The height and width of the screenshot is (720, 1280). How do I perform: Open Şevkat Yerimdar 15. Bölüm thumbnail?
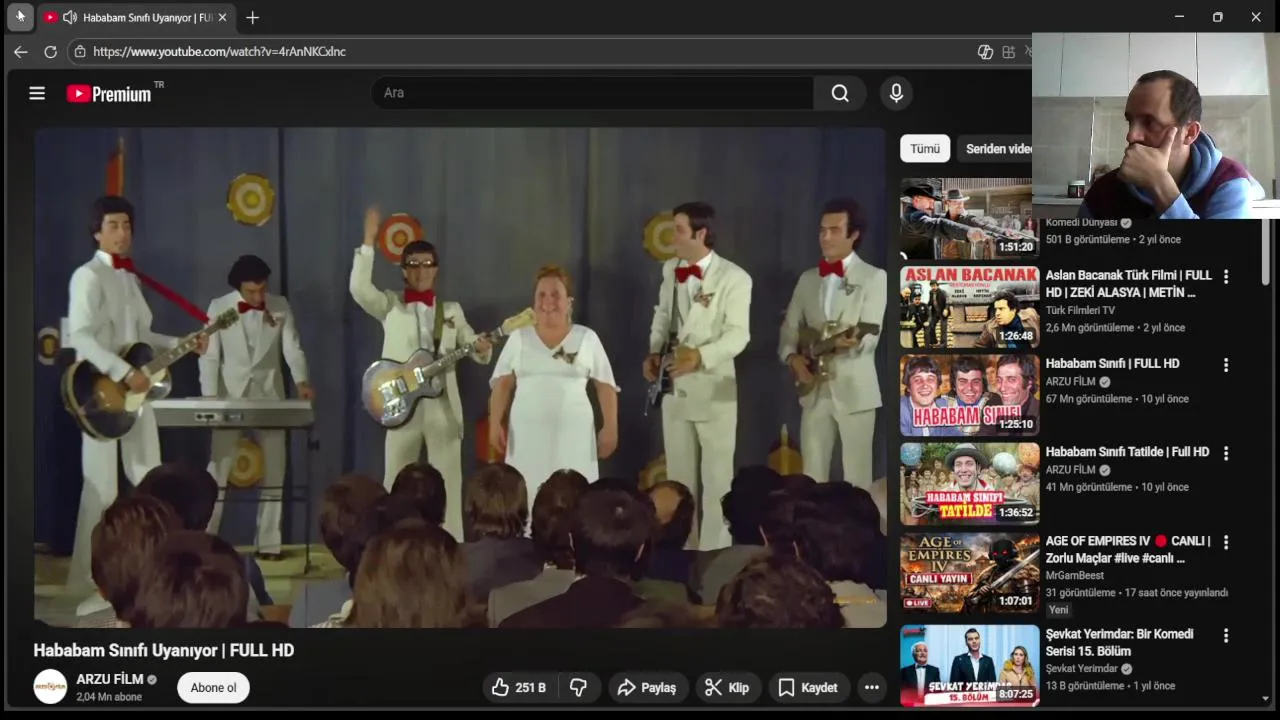[x=969, y=665]
